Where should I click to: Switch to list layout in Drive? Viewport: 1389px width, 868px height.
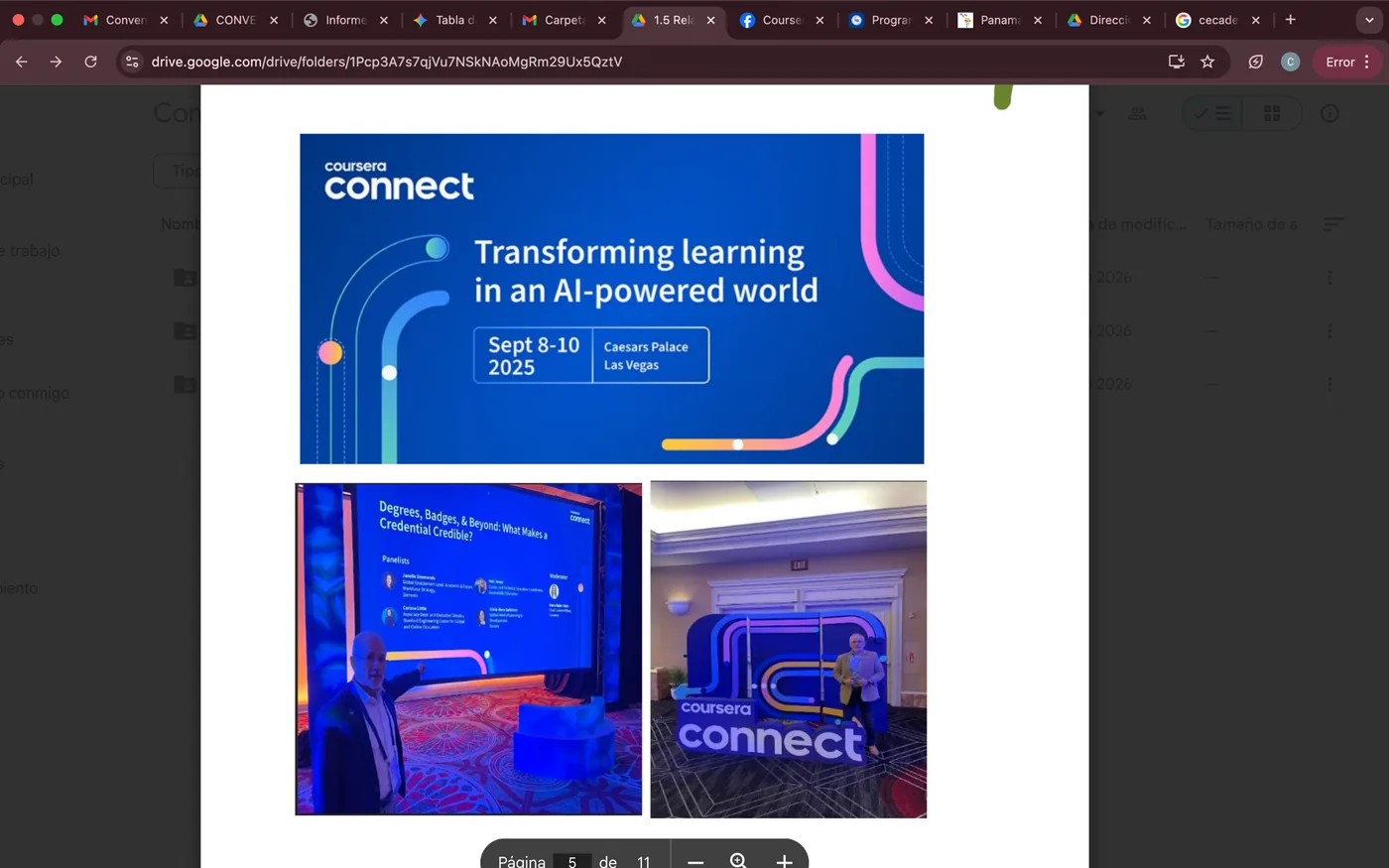(x=1212, y=114)
